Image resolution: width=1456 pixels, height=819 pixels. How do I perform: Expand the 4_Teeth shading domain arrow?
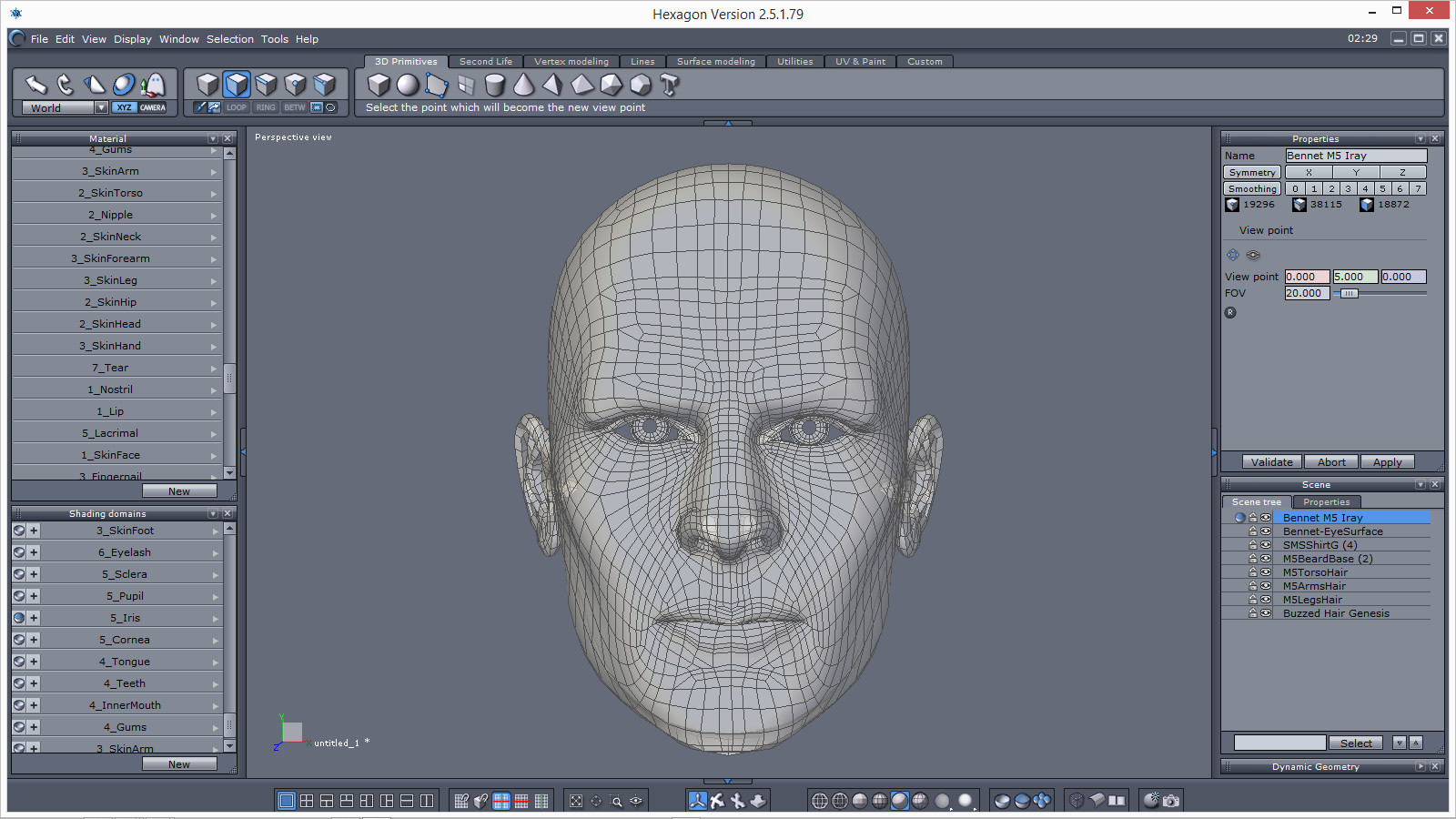[x=216, y=683]
